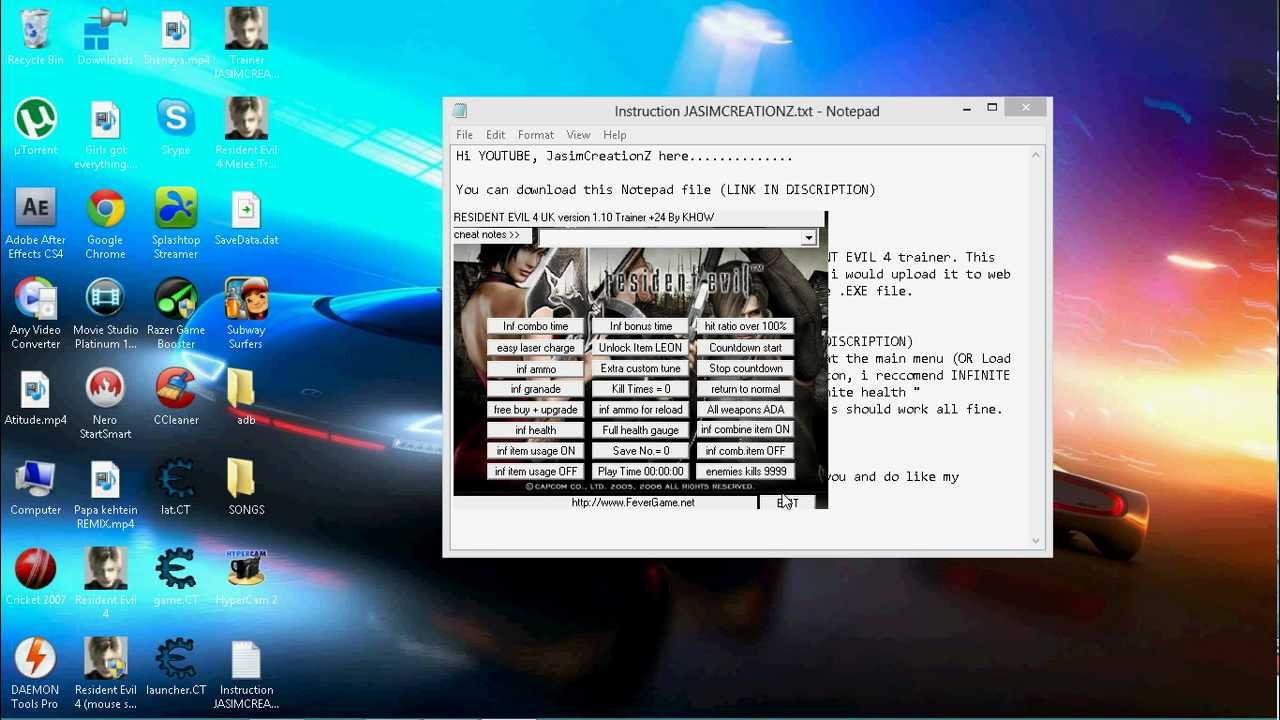Select the SaveData.dat file icon
This screenshot has height=720, width=1280.
pos(246,217)
